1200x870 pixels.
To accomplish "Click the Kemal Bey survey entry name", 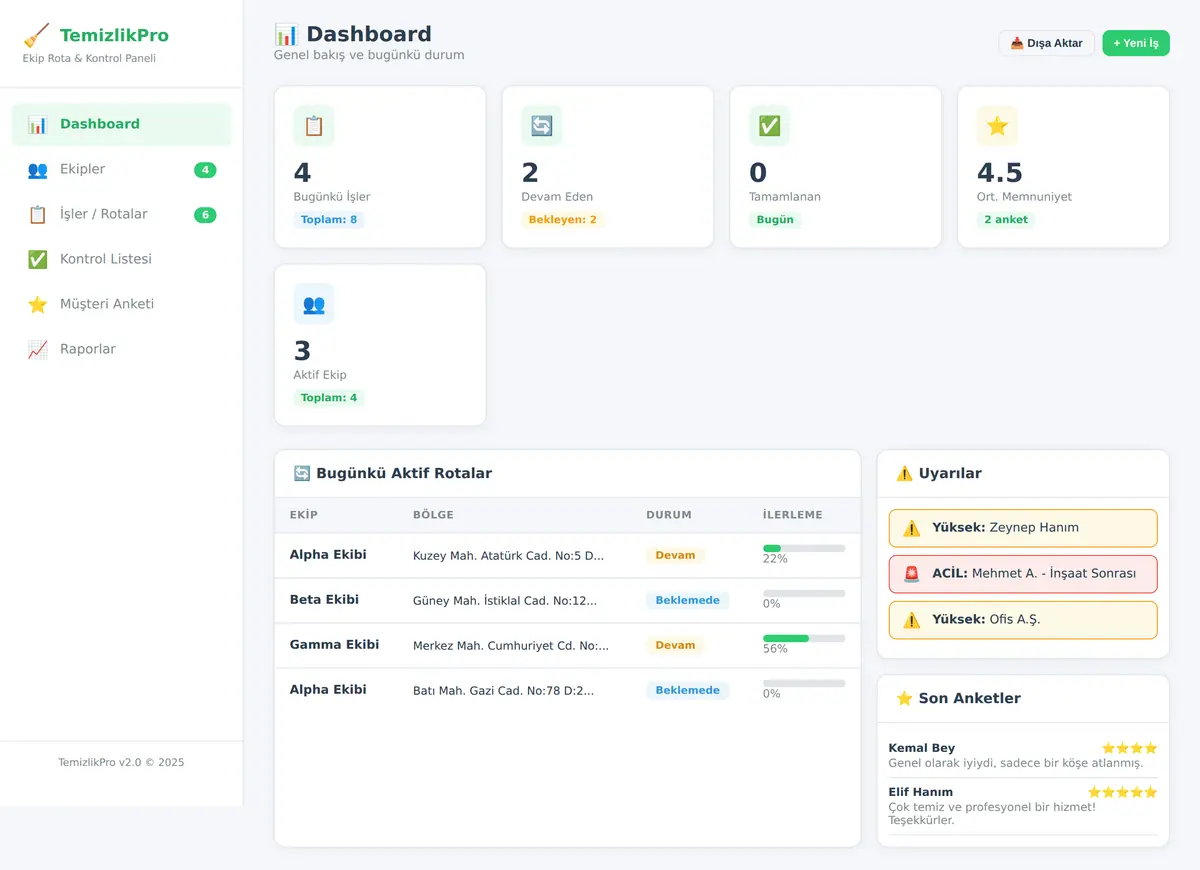I will (922, 748).
